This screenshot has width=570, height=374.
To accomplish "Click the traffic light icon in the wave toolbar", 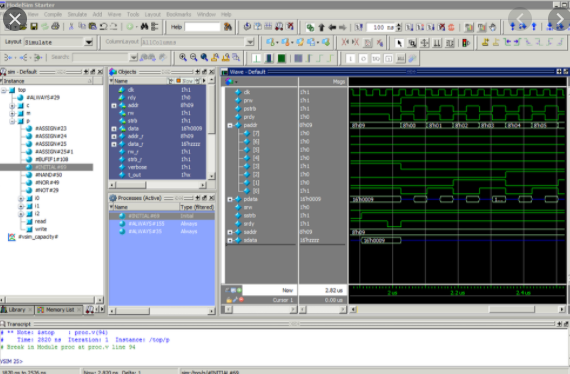I will [x=465, y=43].
